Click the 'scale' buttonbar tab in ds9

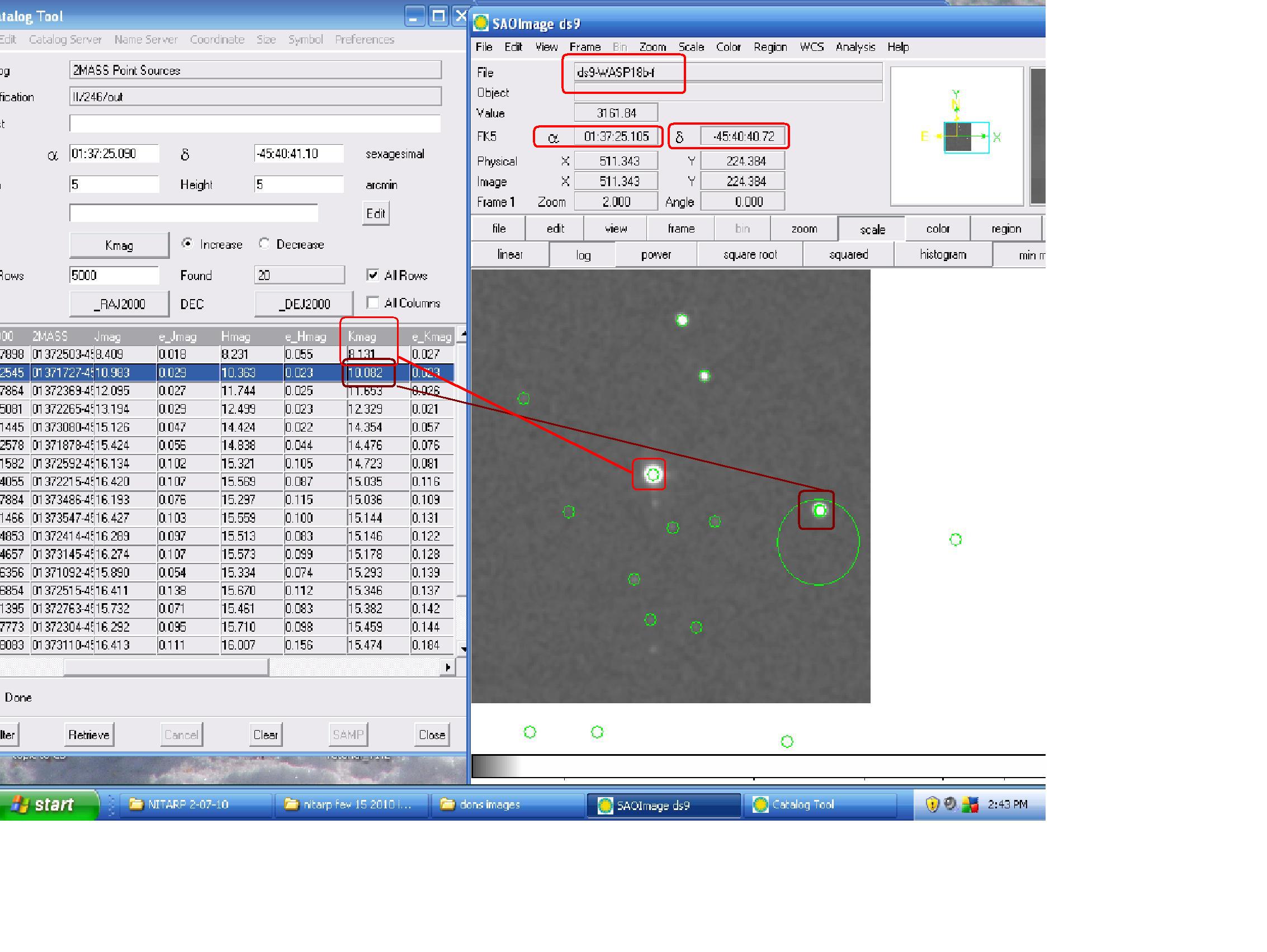872,229
